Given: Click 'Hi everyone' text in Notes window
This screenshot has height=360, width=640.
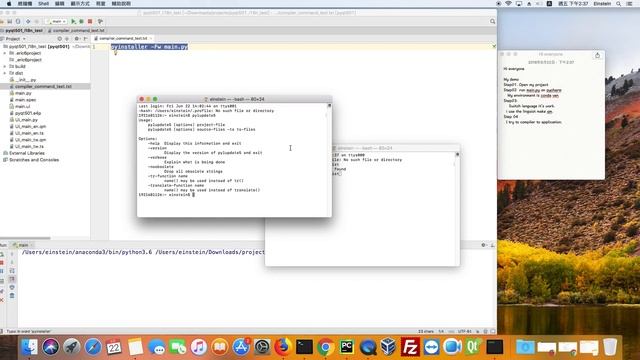Looking at the screenshot, I should coord(513,69).
